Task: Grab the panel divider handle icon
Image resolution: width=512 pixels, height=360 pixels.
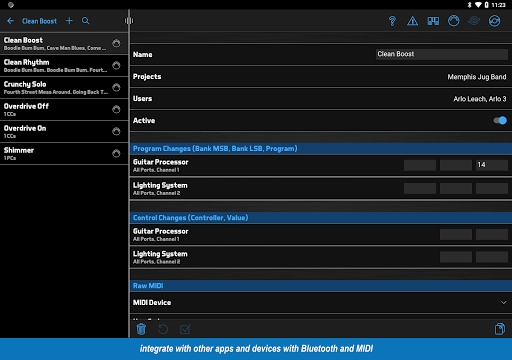Action: click(x=129, y=21)
